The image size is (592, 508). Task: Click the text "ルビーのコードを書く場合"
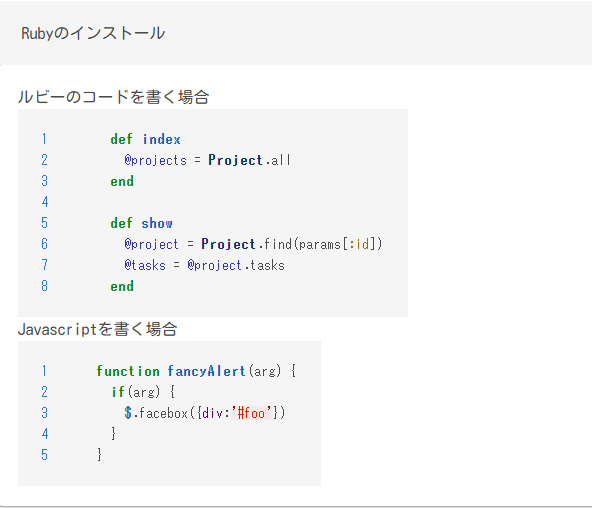pos(113,97)
